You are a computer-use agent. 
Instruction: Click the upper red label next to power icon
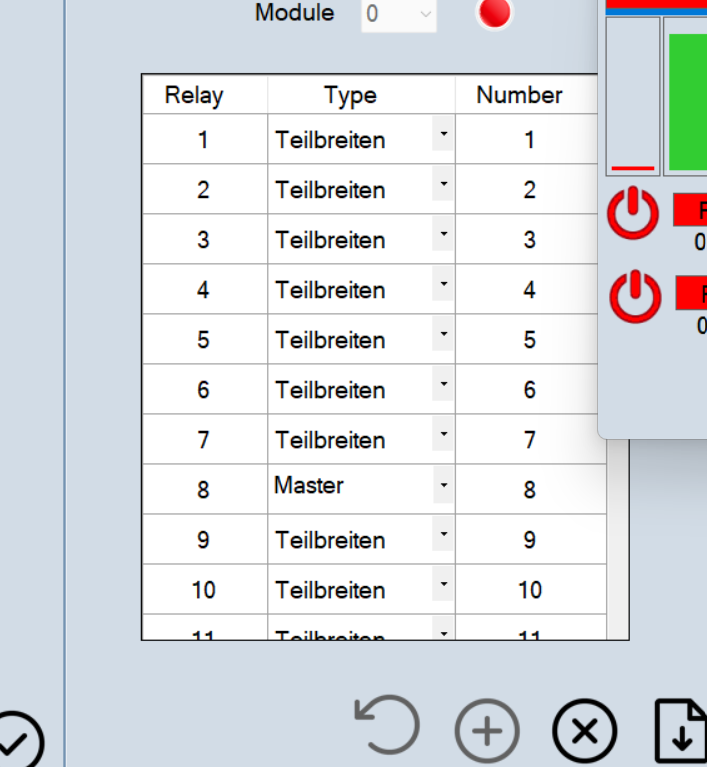(x=691, y=210)
